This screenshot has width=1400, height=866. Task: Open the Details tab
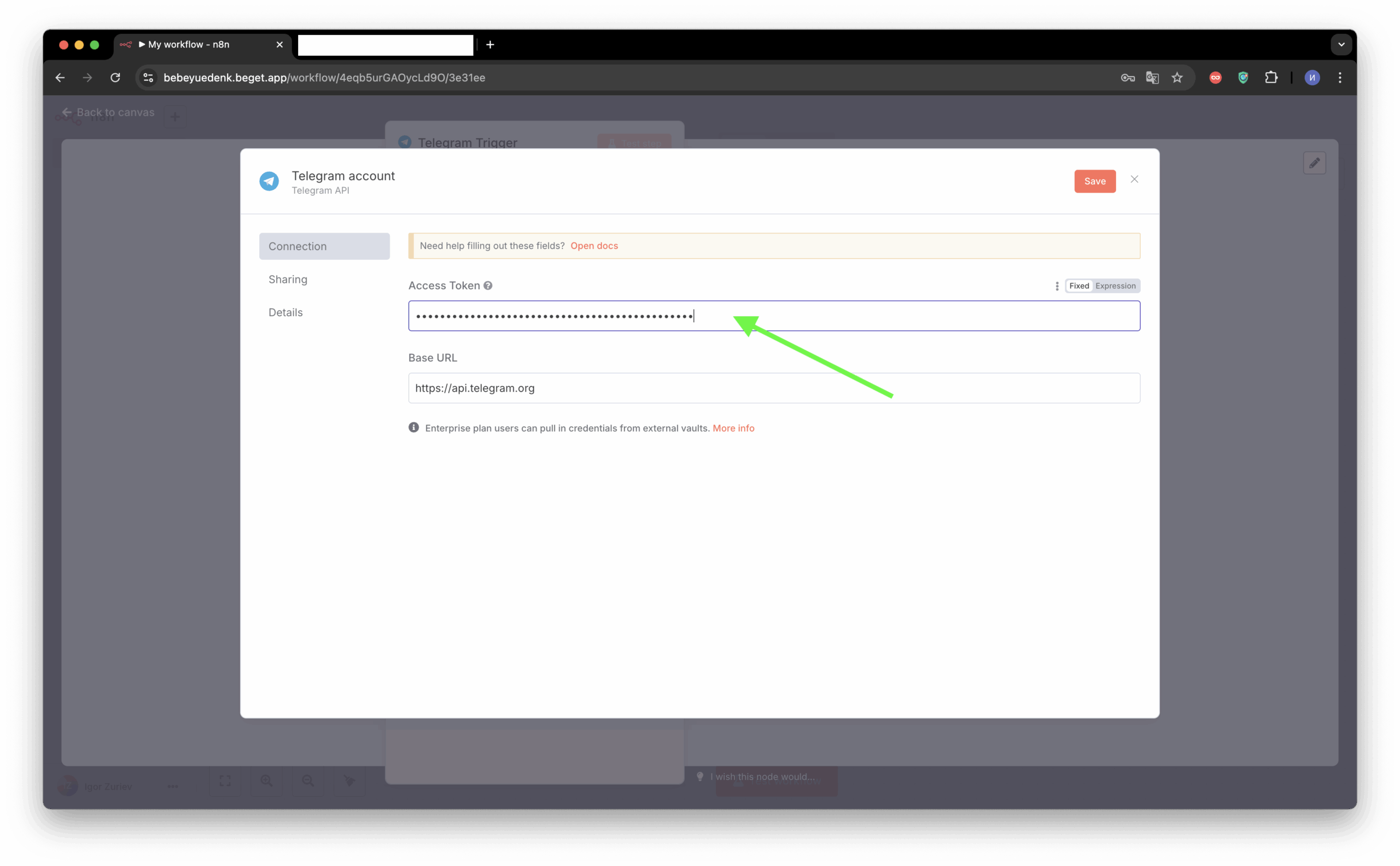click(x=285, y=312)
